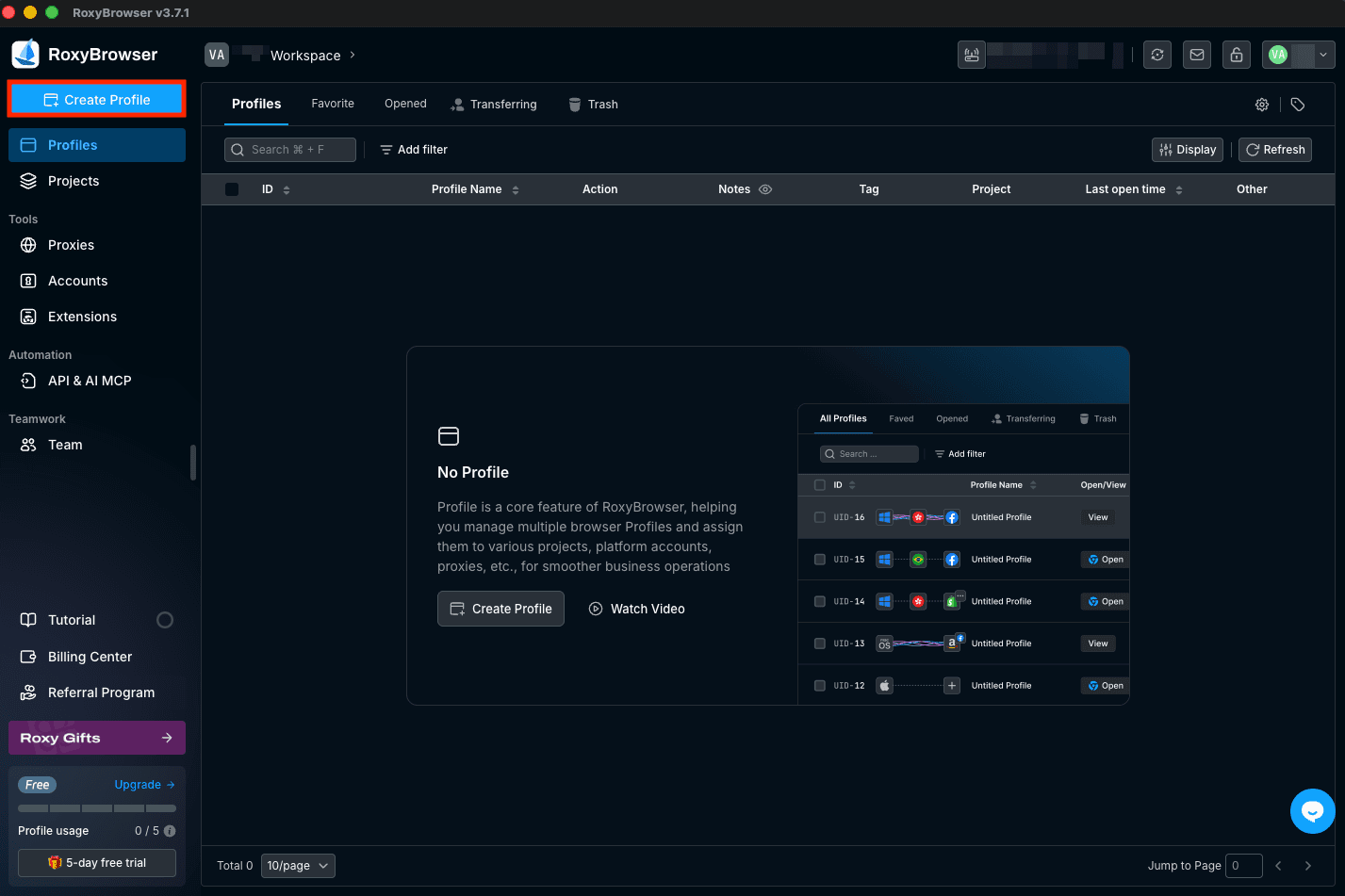Expand the Workspace breadcrumb chevron
1345x896 pixels.
tap(351, 55)
